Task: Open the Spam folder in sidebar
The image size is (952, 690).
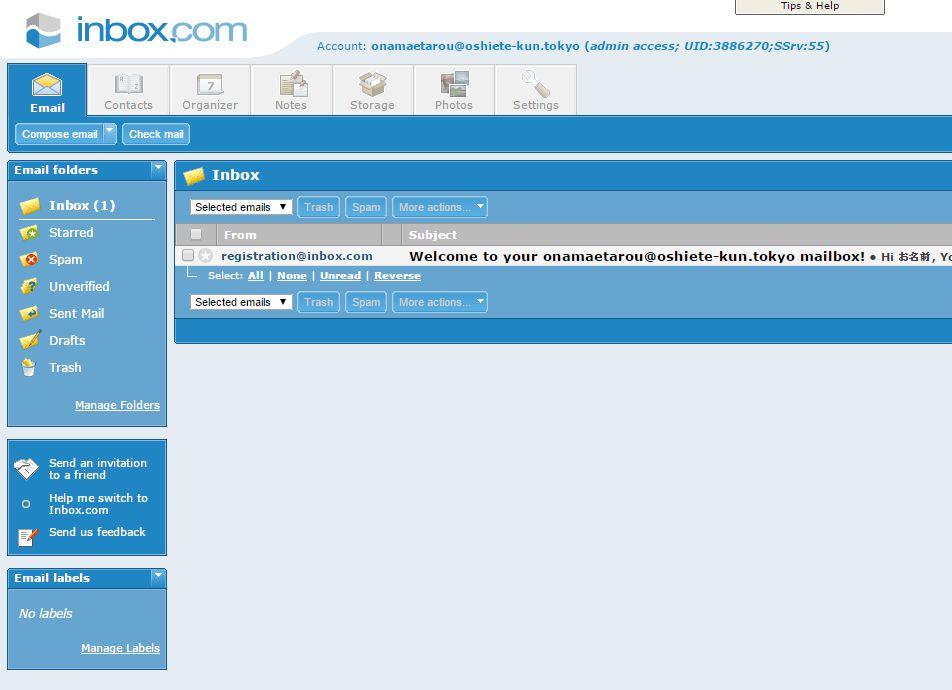Action: 66,260
